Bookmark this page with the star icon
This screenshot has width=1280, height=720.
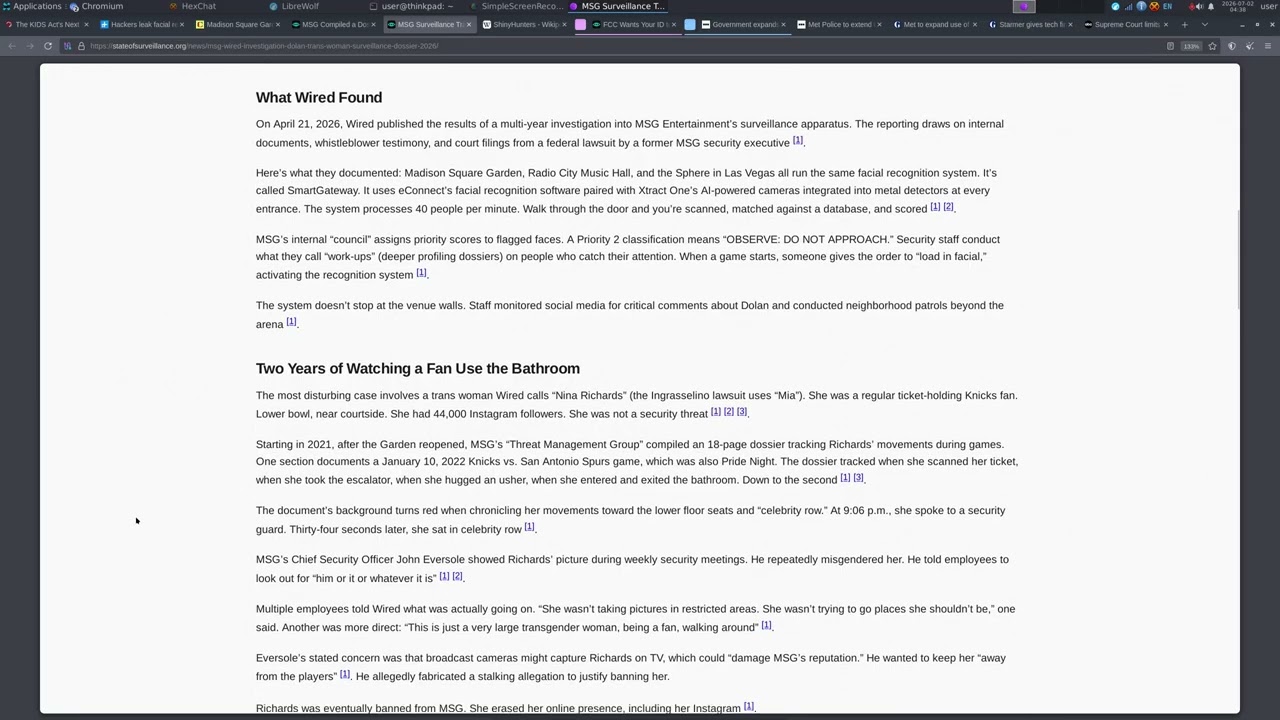click(1212, 46)
